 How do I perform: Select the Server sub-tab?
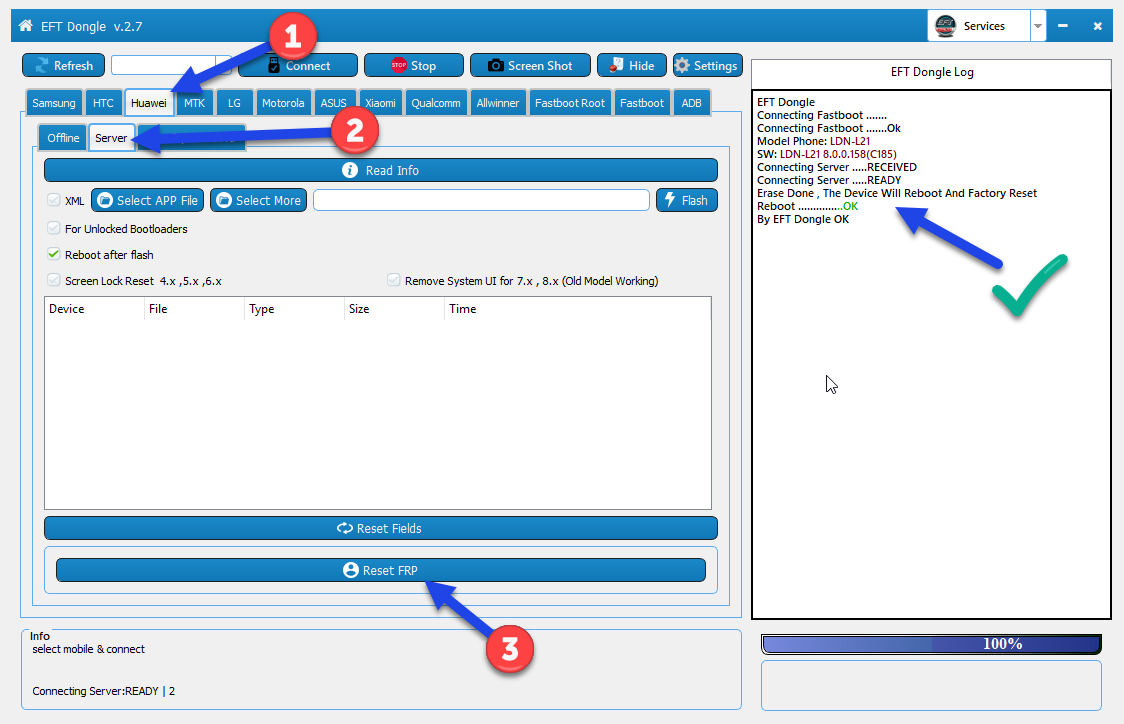111,138
